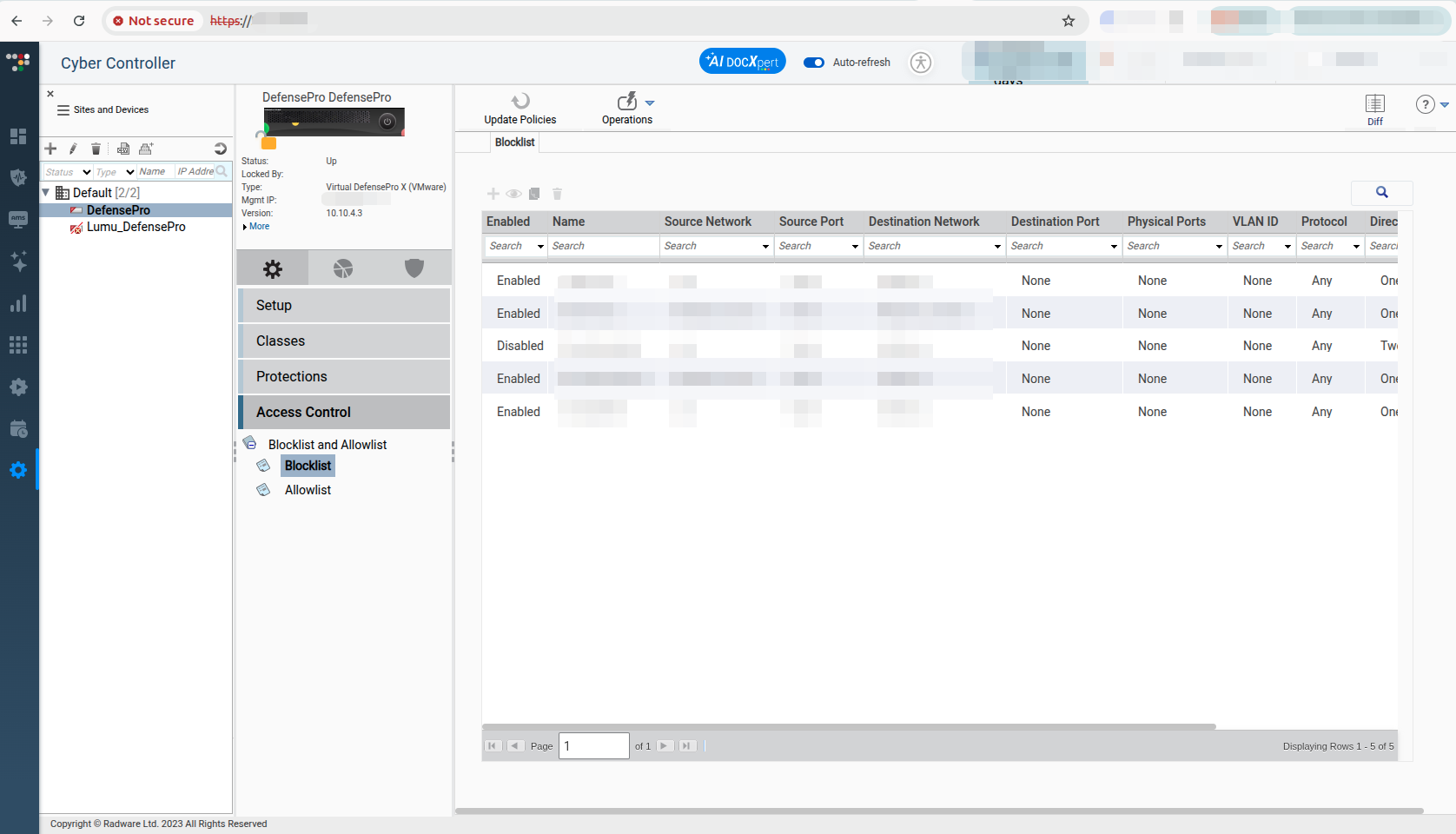1456x834 pixels.
Task: Click the Update Policies icon
Action: coord(520,102)
